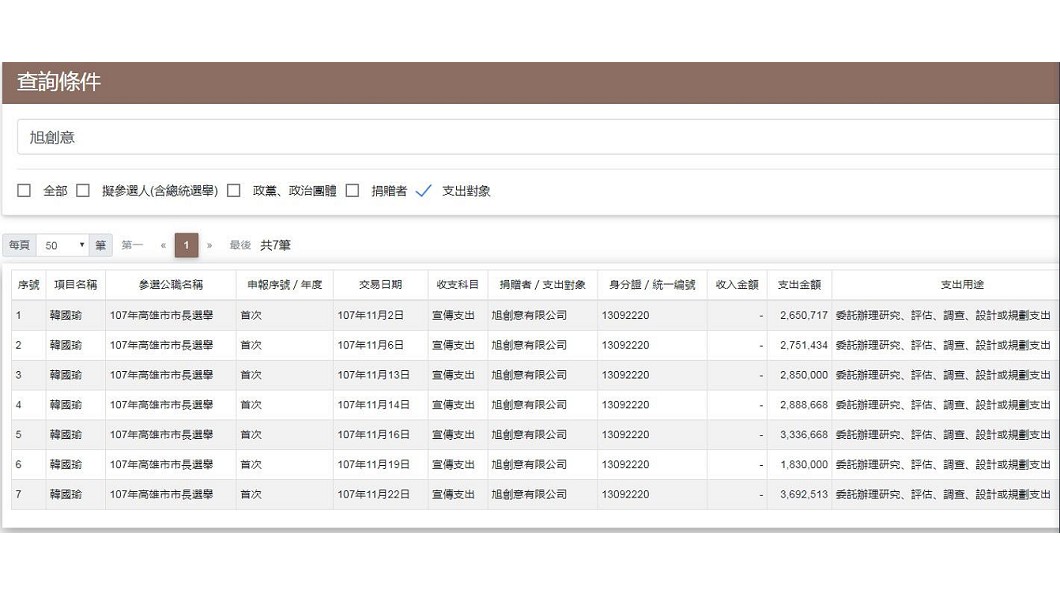The image size is (1060, 596).
Task: Click the 收入金額 column header
Action: (x=738, y=285)
